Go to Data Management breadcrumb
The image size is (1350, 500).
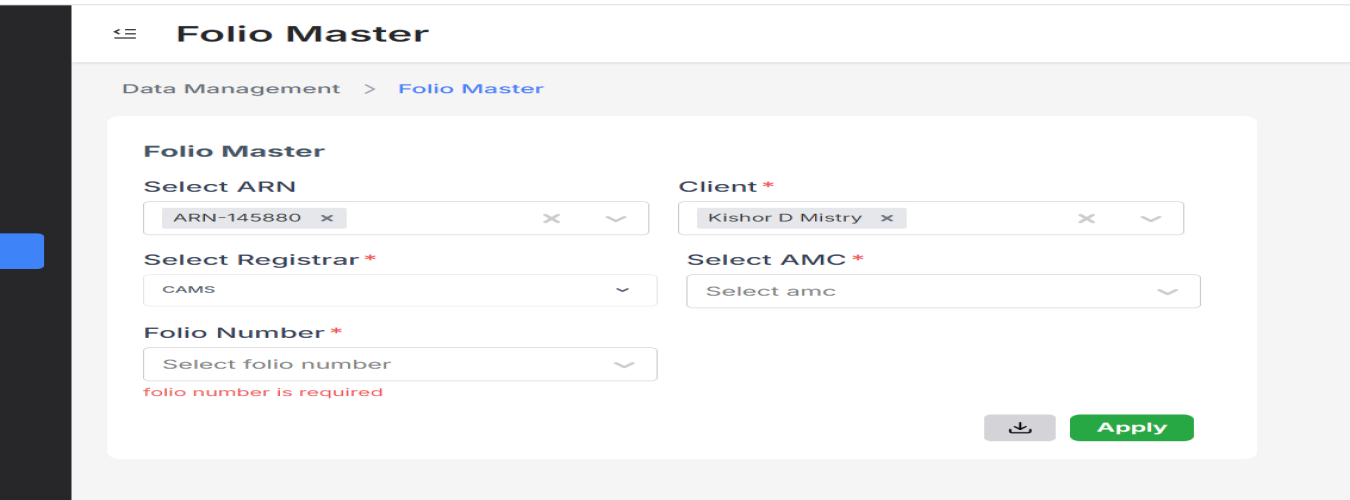pos(231,89)
